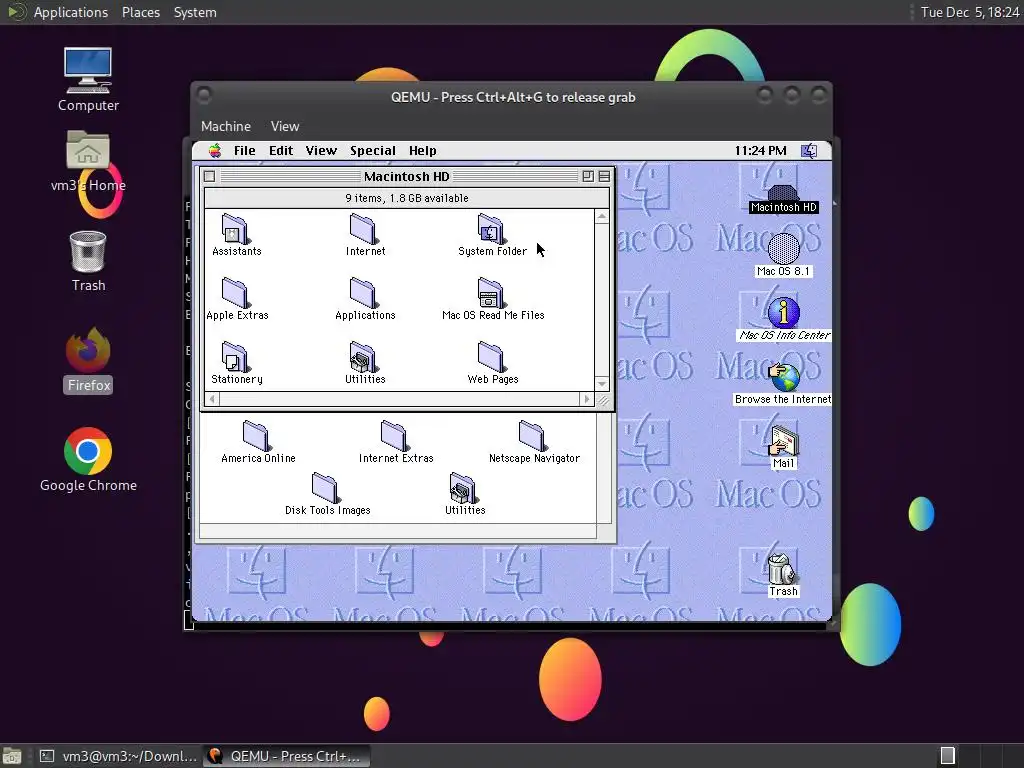This screenshot has height=768, width=1024.
Task: Click the Mac OS clock showing 11:24 PM
Action: [760, 151]
